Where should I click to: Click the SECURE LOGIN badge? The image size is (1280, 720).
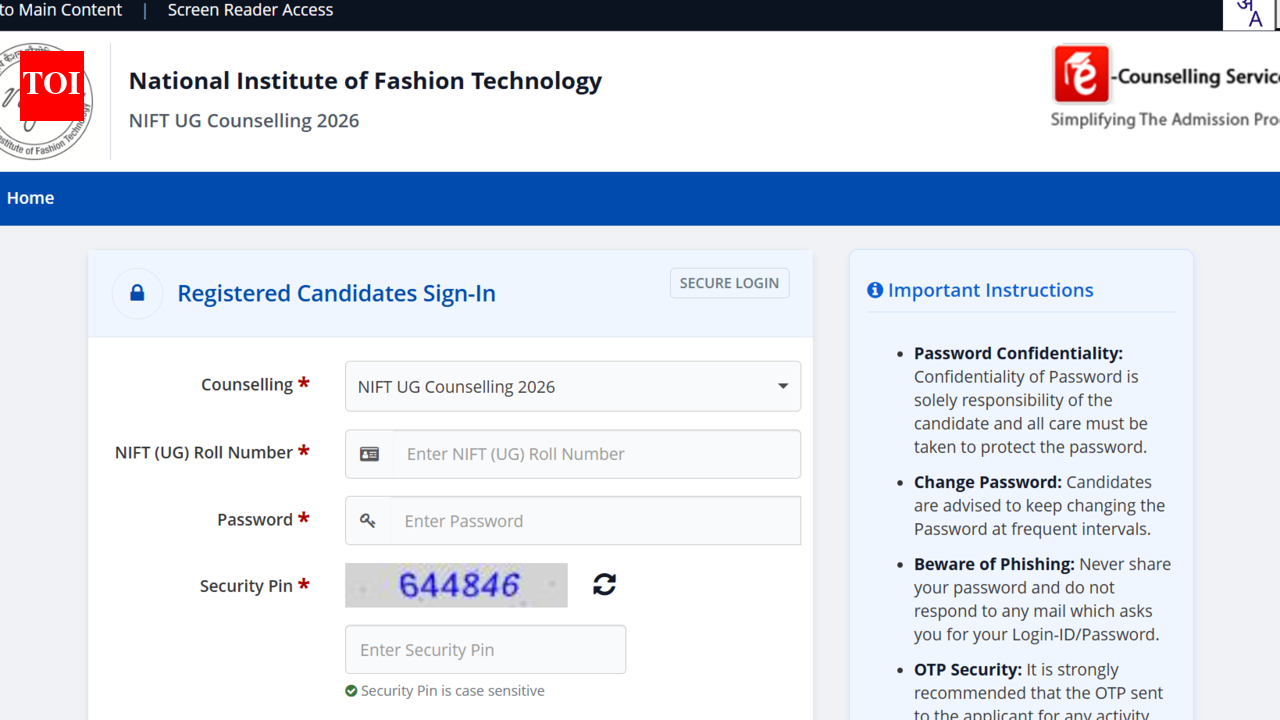729,283
